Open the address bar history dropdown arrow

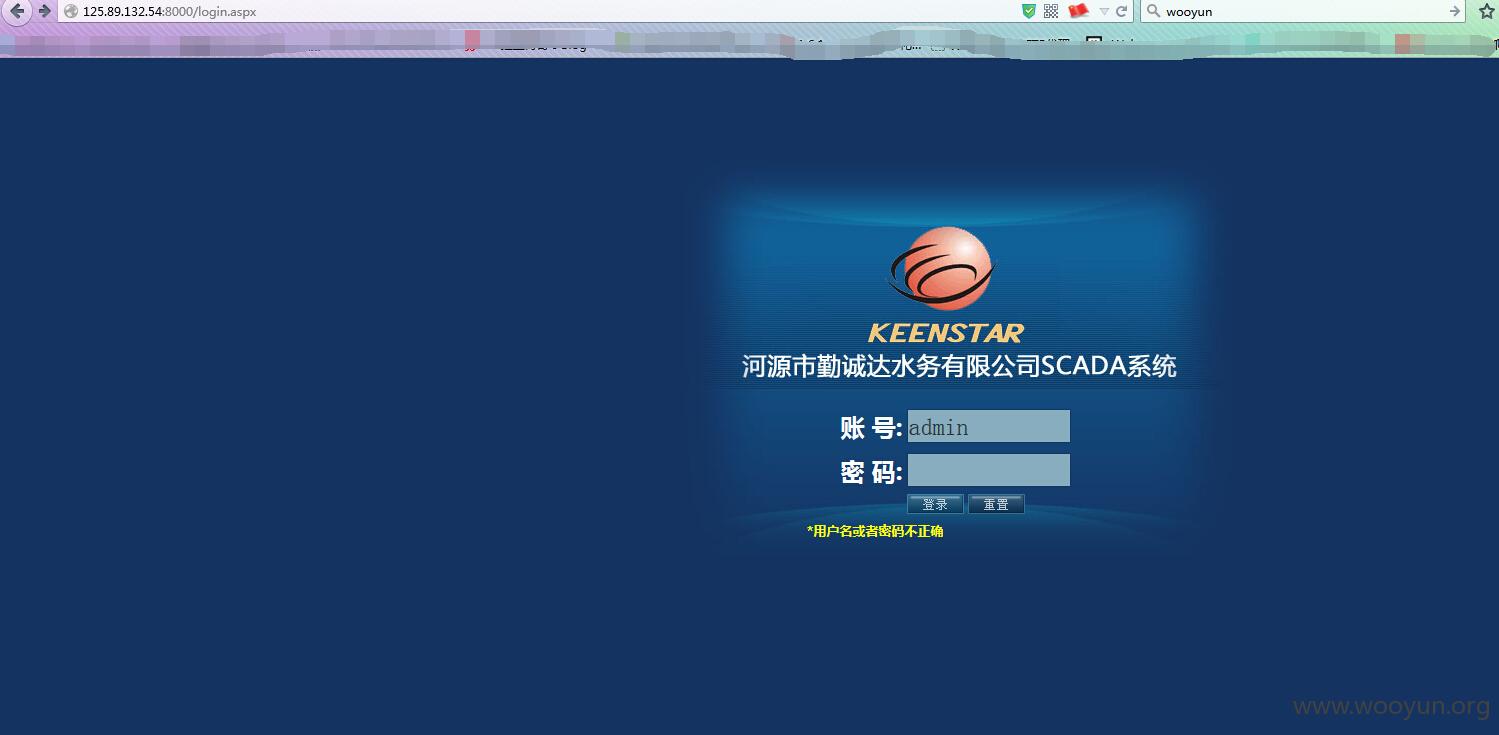1104,12
